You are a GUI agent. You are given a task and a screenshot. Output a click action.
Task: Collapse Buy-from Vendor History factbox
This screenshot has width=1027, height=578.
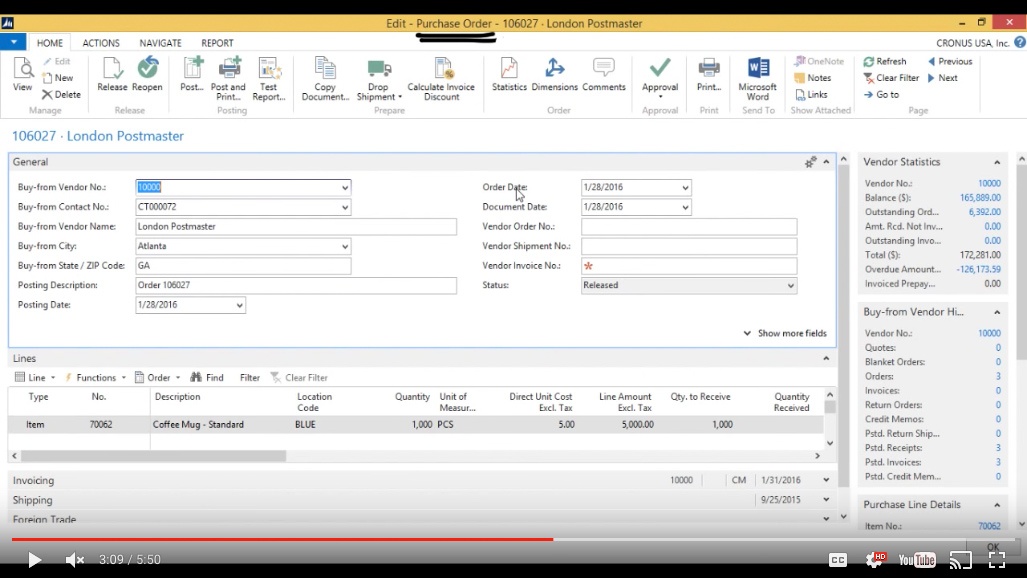(997, 313)
